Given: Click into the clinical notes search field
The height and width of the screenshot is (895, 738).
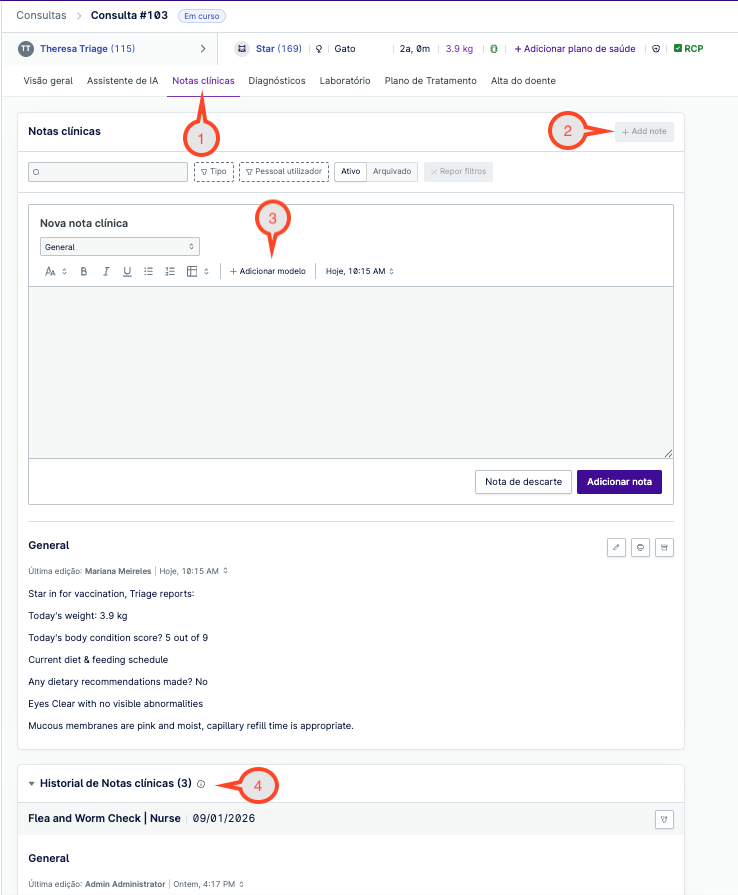Looking at the screenshot, I should [x=108, y=172].
